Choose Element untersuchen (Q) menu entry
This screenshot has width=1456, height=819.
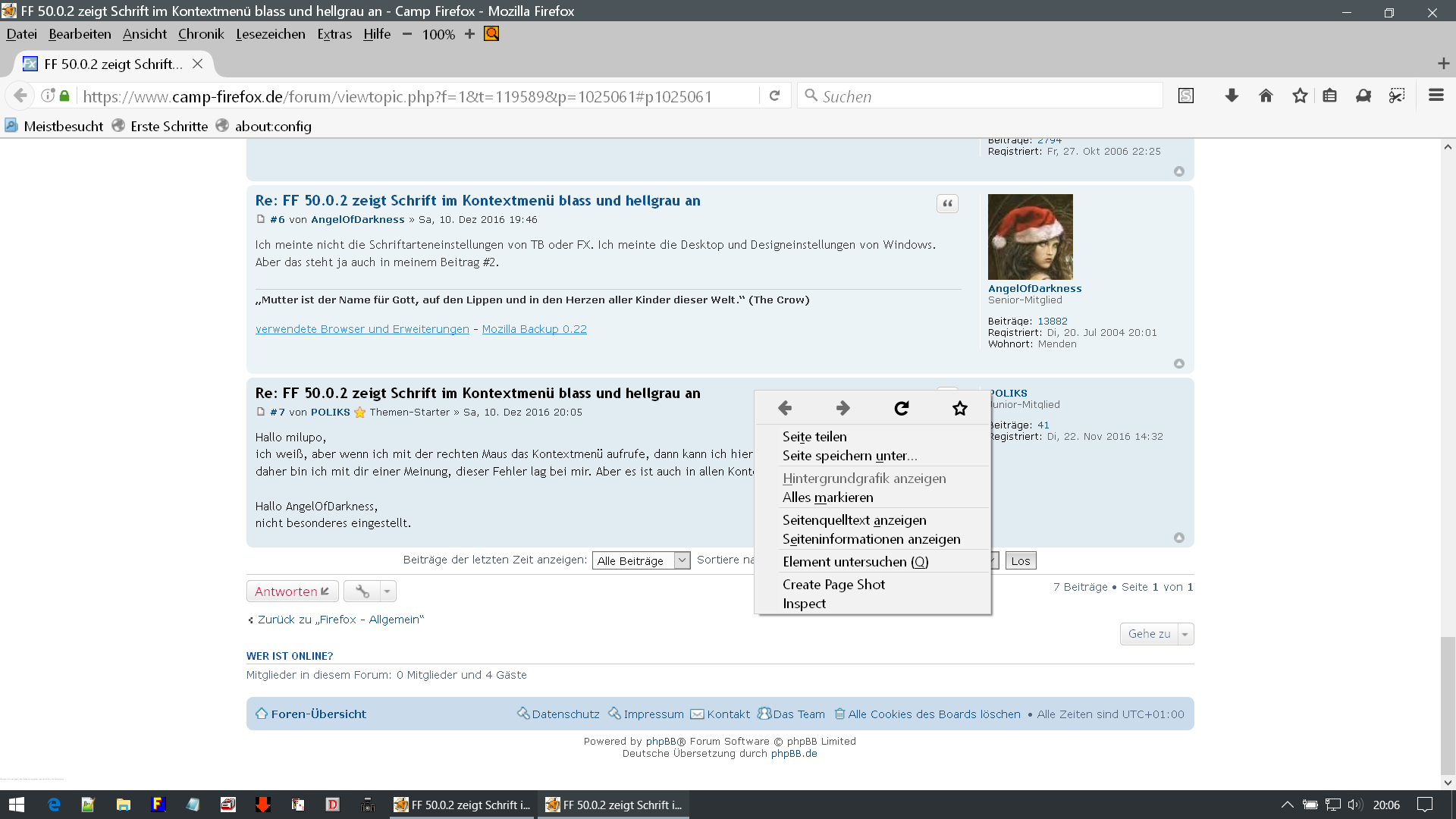[855, 562]
